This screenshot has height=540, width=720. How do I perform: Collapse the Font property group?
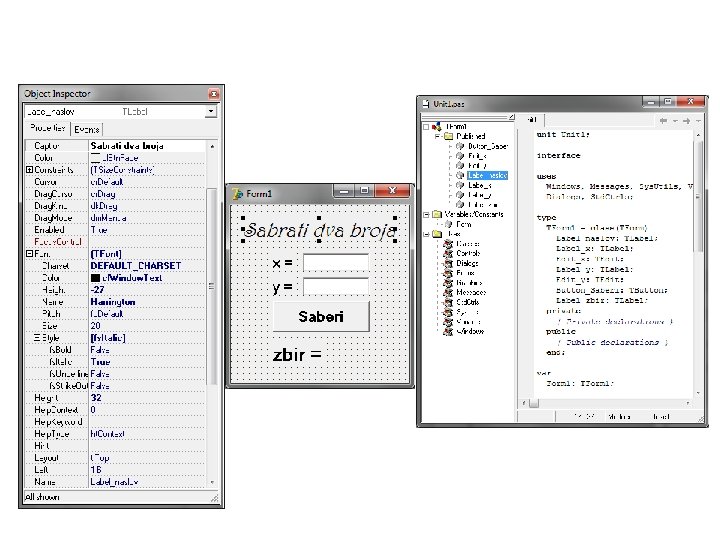29,254
